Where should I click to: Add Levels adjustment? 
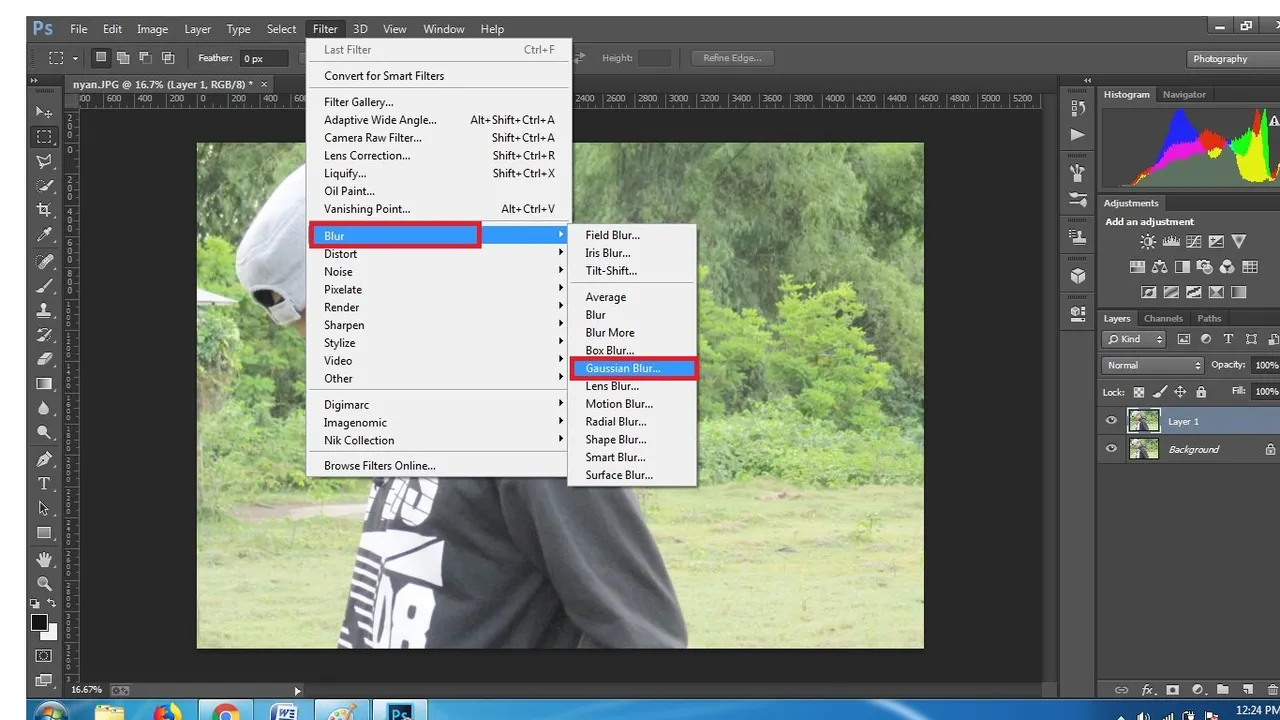tap(1171, 241)
